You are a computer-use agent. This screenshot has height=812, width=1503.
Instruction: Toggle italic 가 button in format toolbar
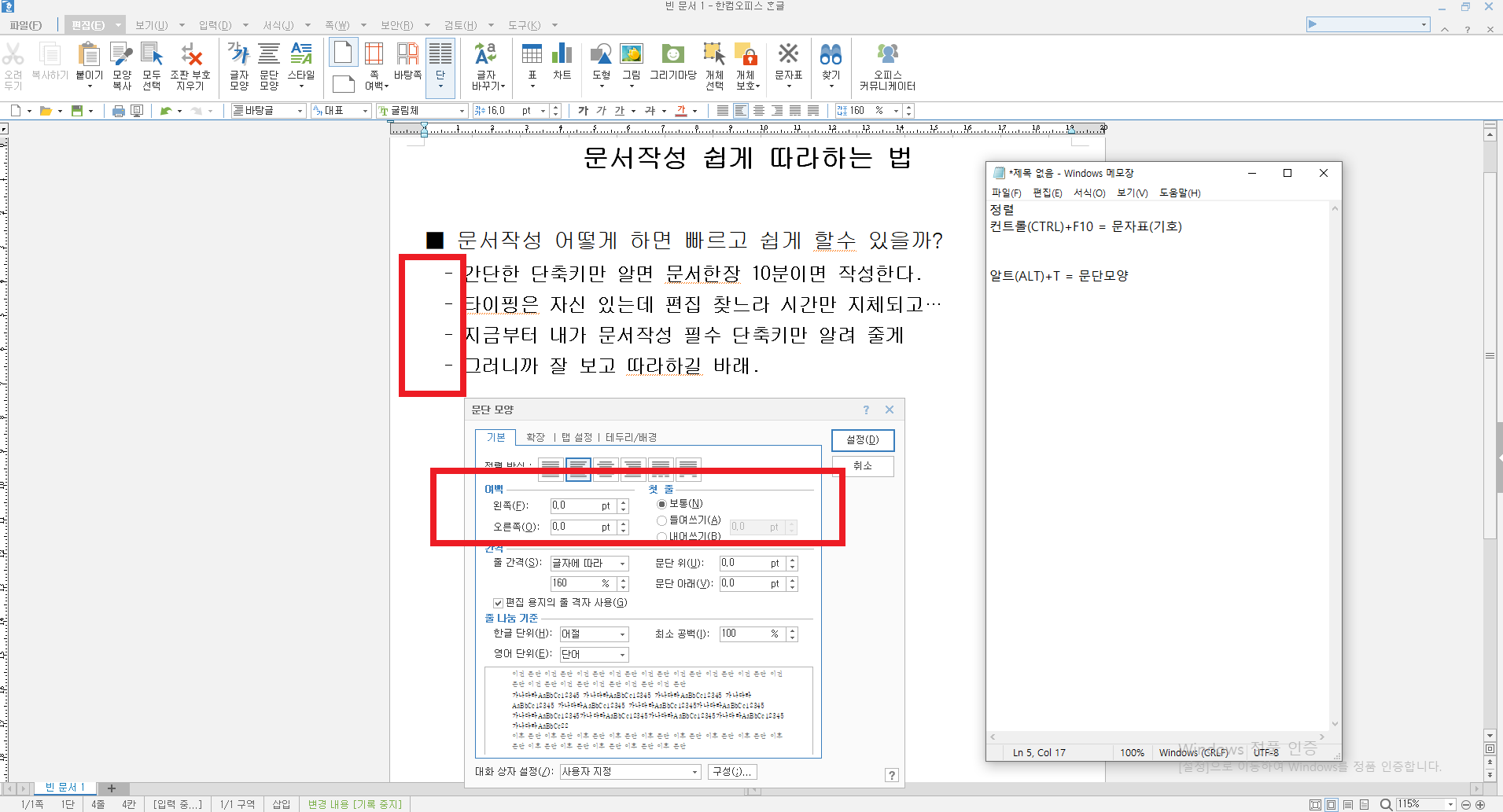(x=602, y=111)
